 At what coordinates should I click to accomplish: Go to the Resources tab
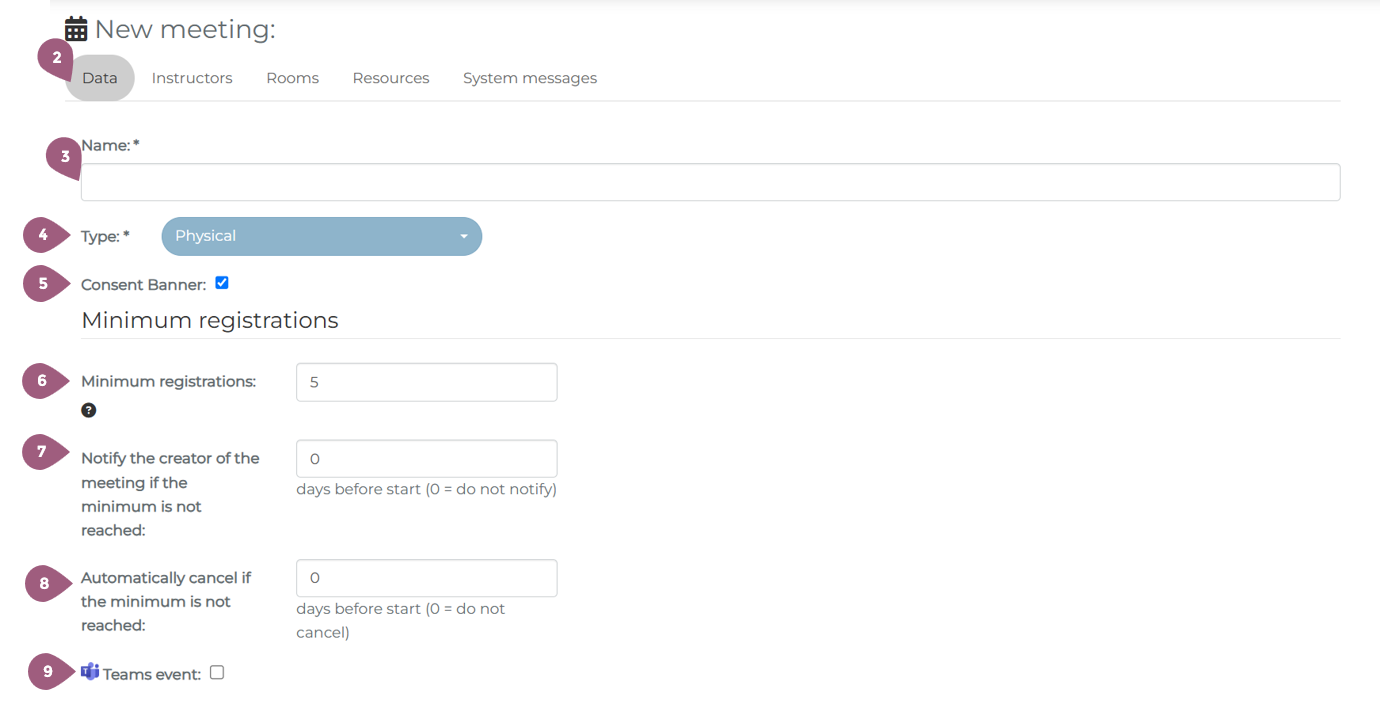[x=391, y=78]
